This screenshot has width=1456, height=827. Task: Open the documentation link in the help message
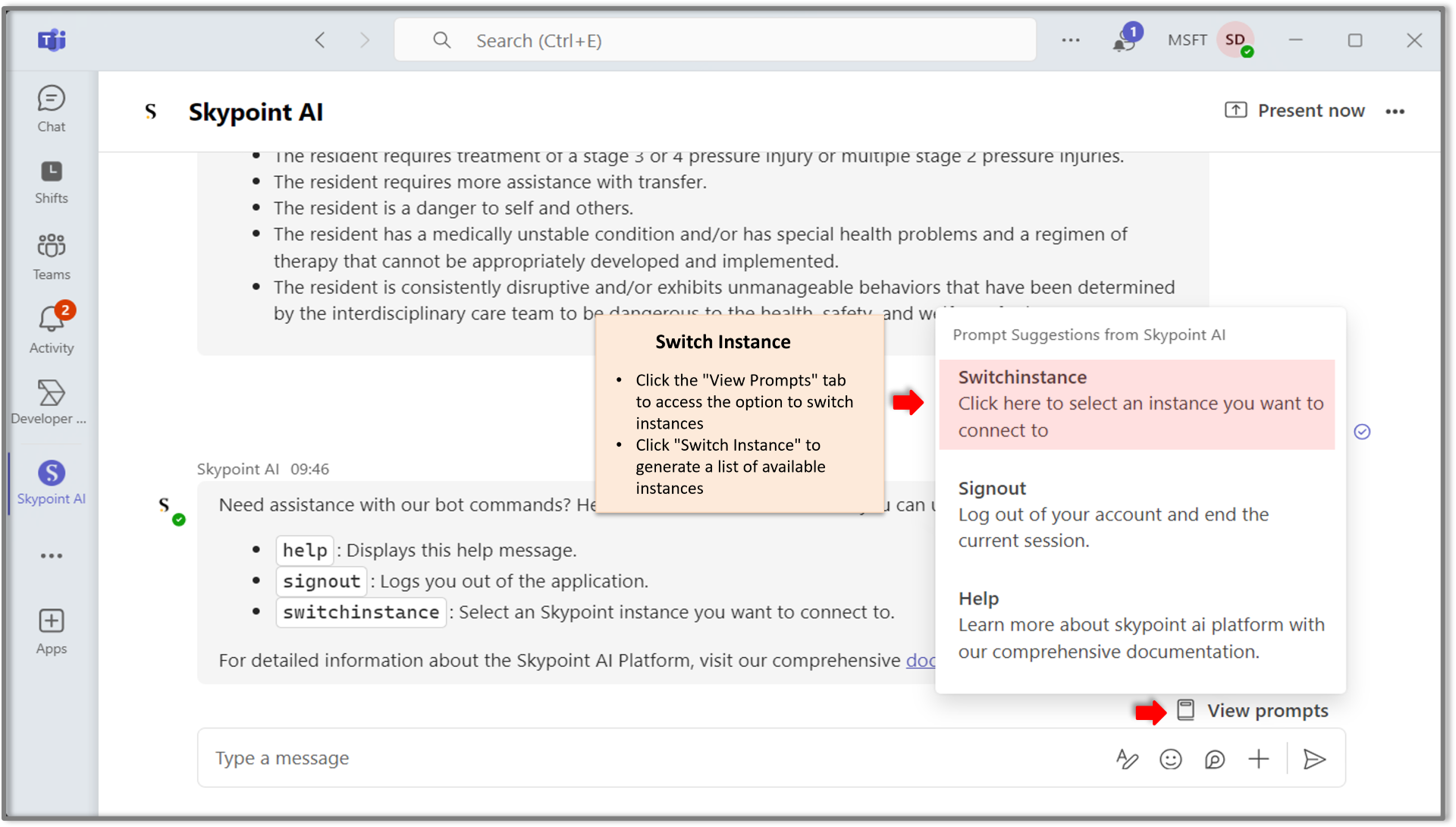pyautogui.click(x=921, y=660)
